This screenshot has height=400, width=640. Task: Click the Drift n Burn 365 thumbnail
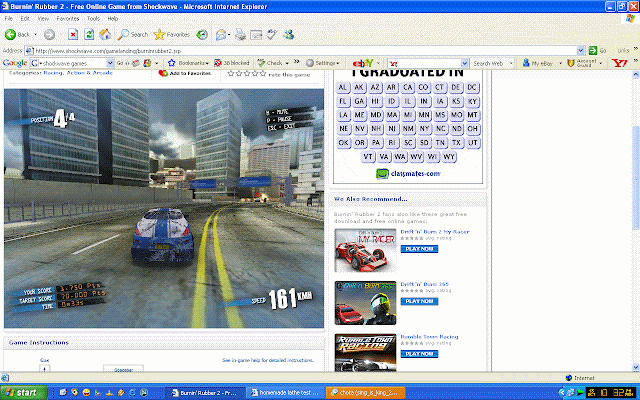(x=365, y=303)
